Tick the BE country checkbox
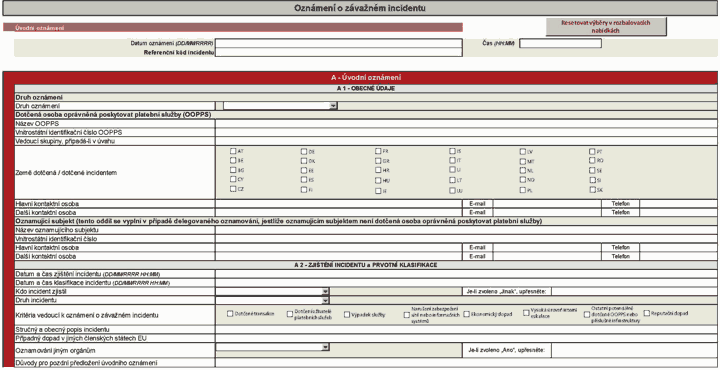 [x=233, y=161]
